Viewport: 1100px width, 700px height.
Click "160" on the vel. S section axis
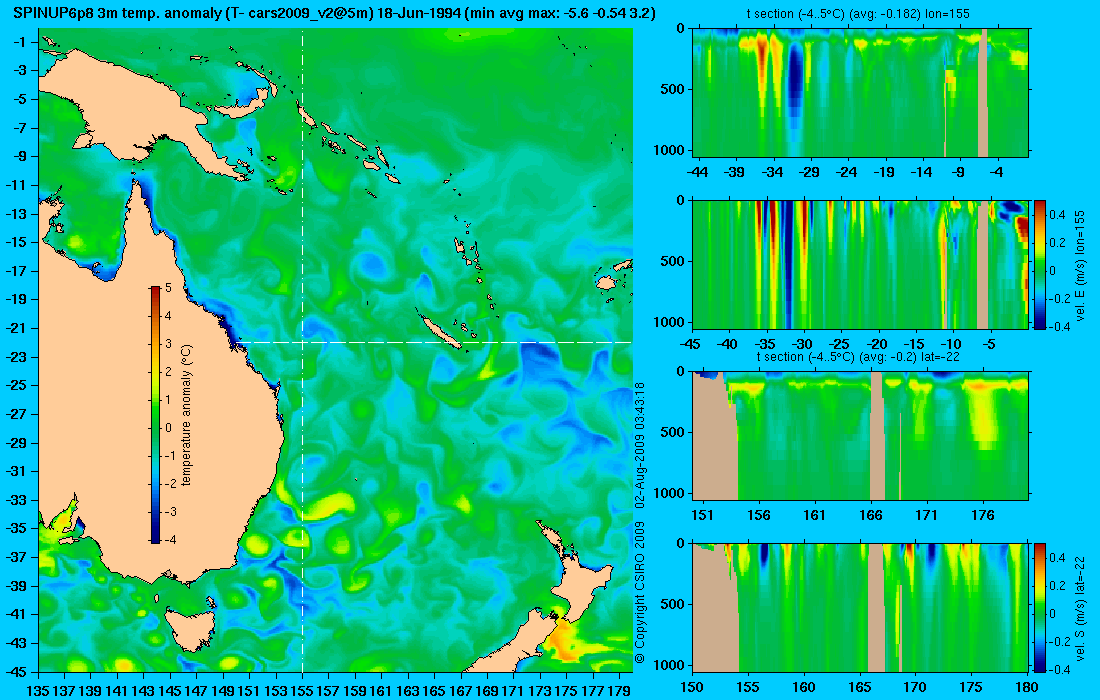[803, 687]
